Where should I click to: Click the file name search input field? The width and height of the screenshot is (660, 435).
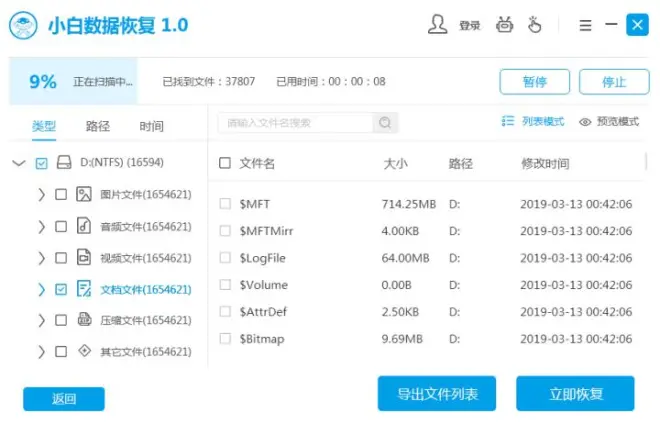298,123
